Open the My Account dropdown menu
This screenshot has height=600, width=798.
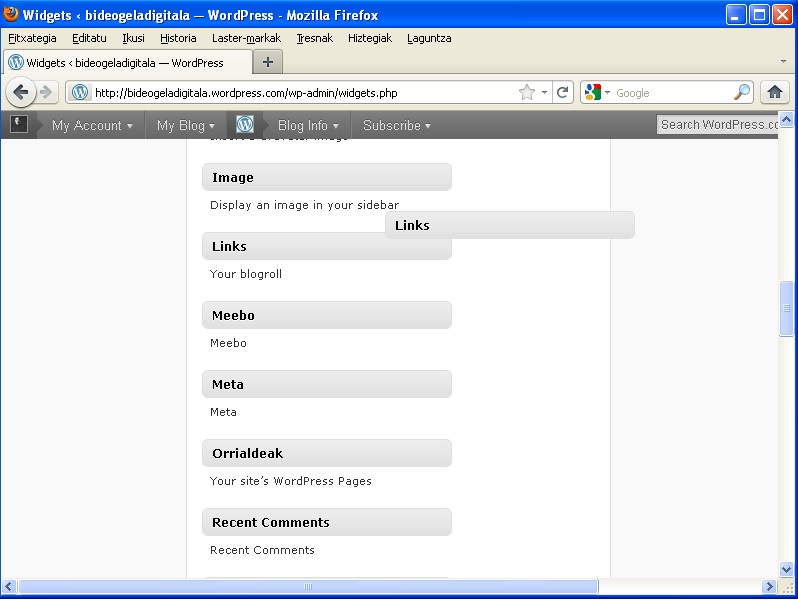pyautogui.click(x=92, y=125)
